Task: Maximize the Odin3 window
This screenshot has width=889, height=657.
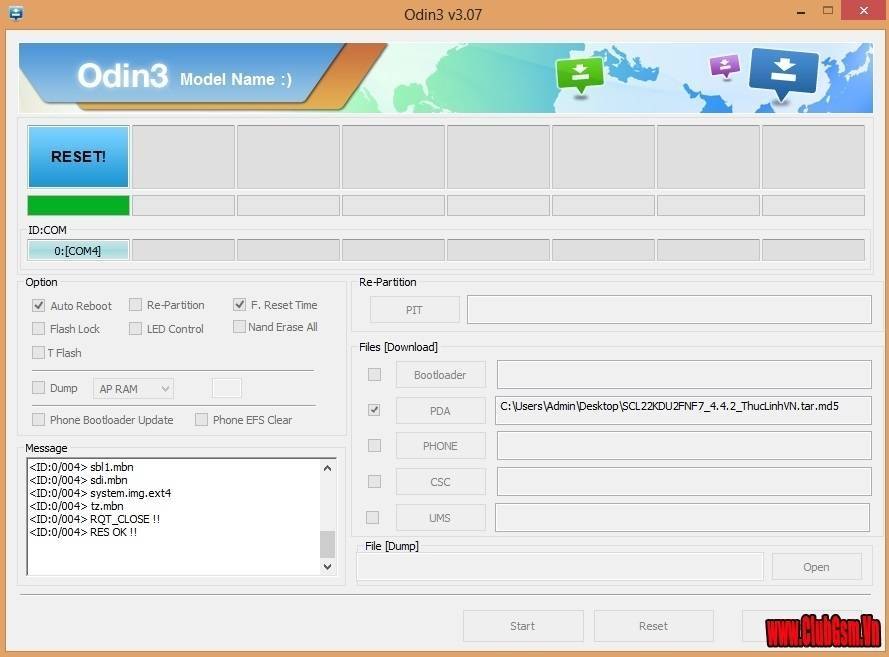Action: coord(828,11)
